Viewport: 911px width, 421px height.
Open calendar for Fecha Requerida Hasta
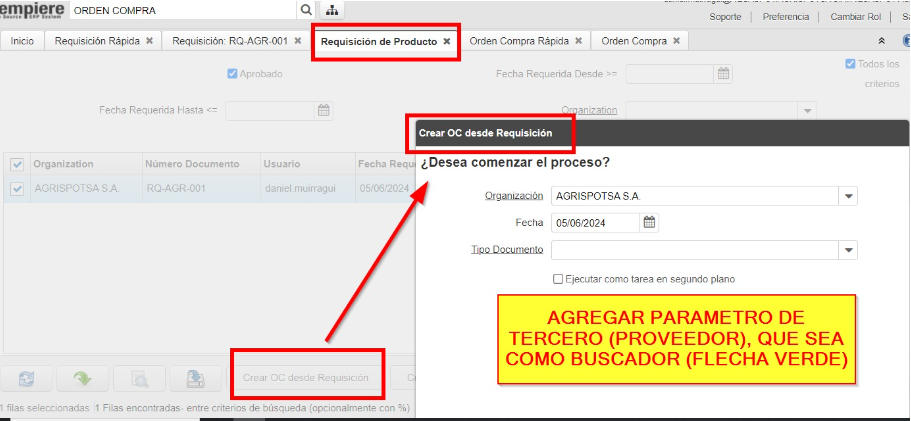point(324,110)
